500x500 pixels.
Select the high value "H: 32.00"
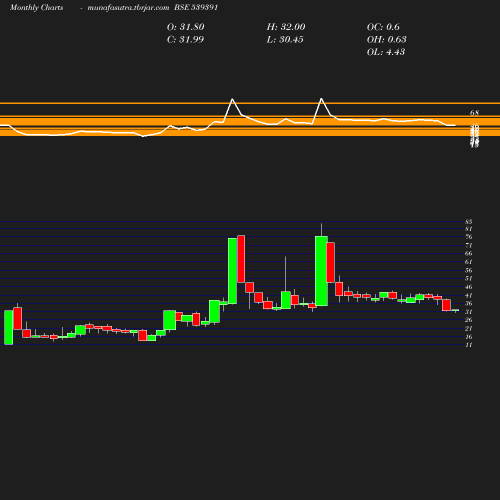click(286, 27)
